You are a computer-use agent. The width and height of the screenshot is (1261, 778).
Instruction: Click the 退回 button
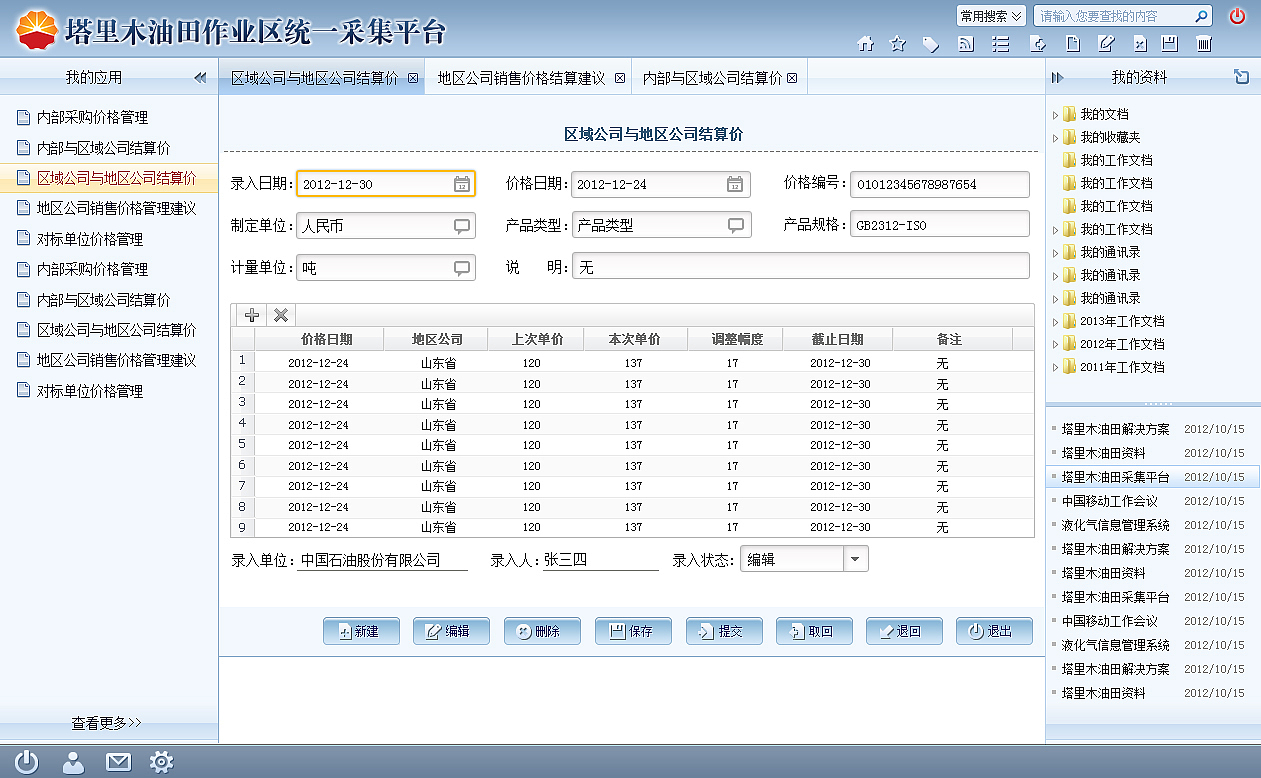point(904,631)
